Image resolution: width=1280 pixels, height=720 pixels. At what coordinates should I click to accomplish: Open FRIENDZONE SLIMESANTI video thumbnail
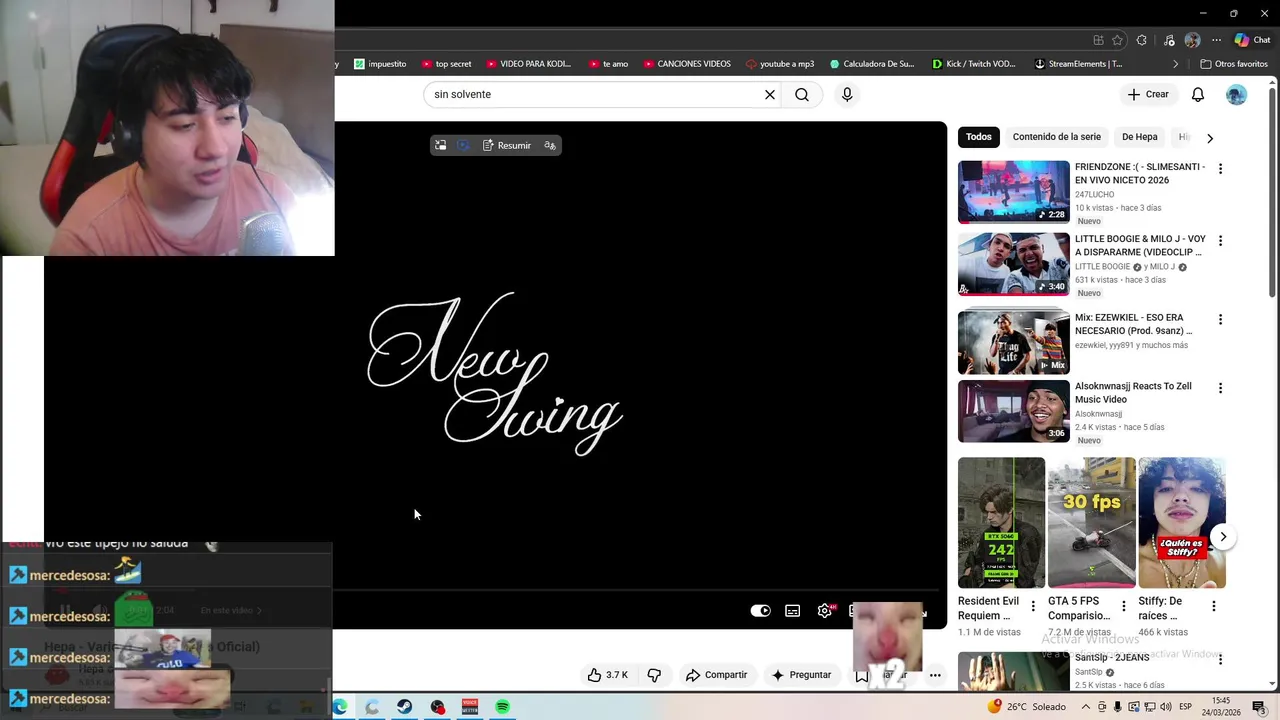pos(1014,192)
